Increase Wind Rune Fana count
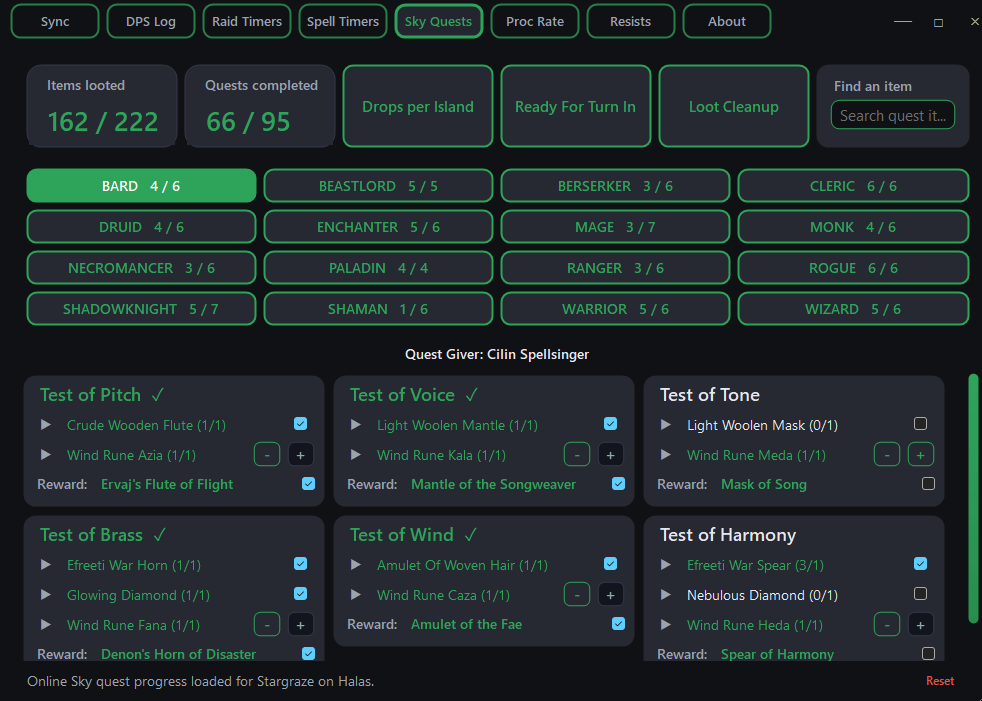This screenshot has height=701, width=982. 301,625
